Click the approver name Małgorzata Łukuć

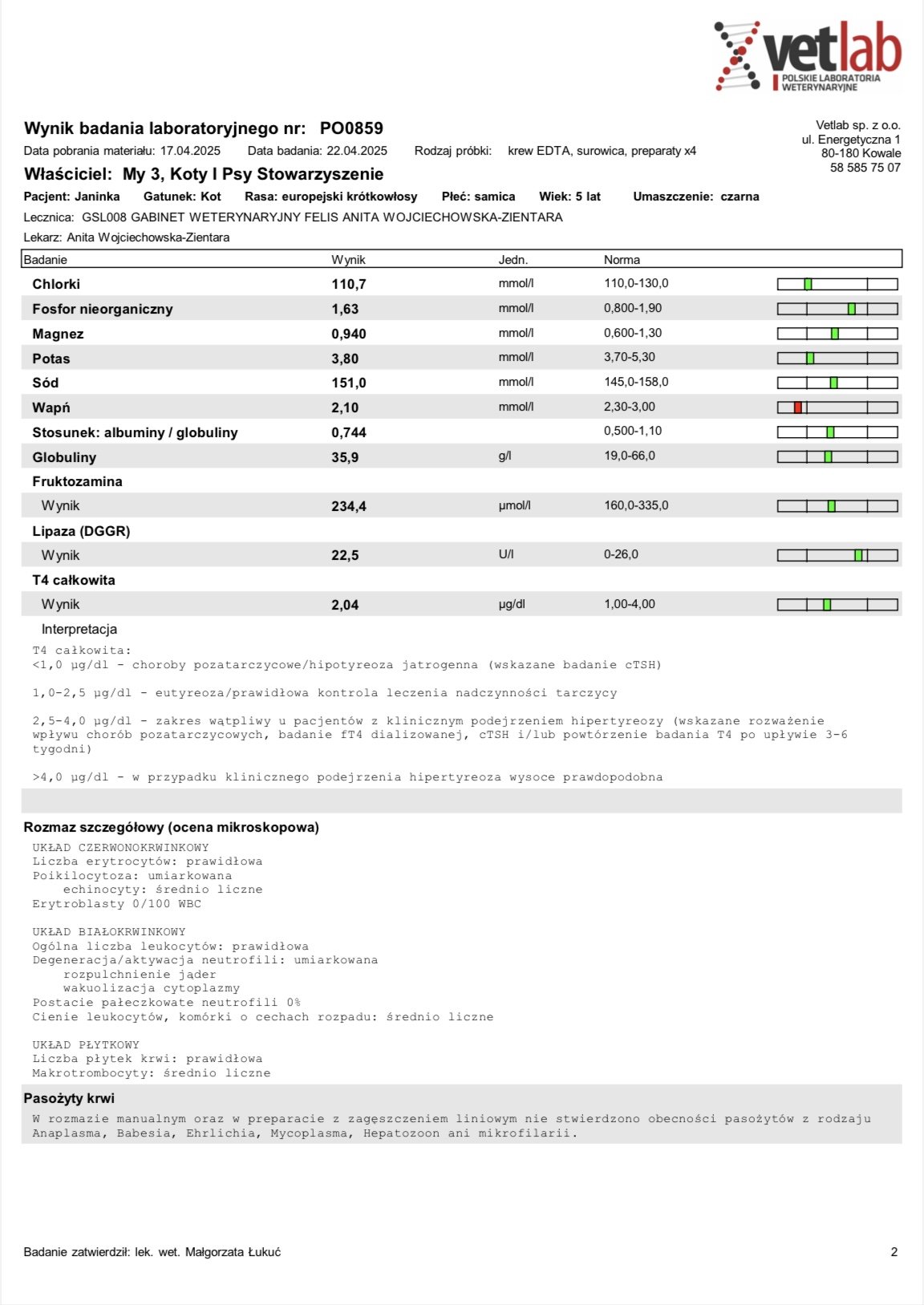pos(233,1252)
